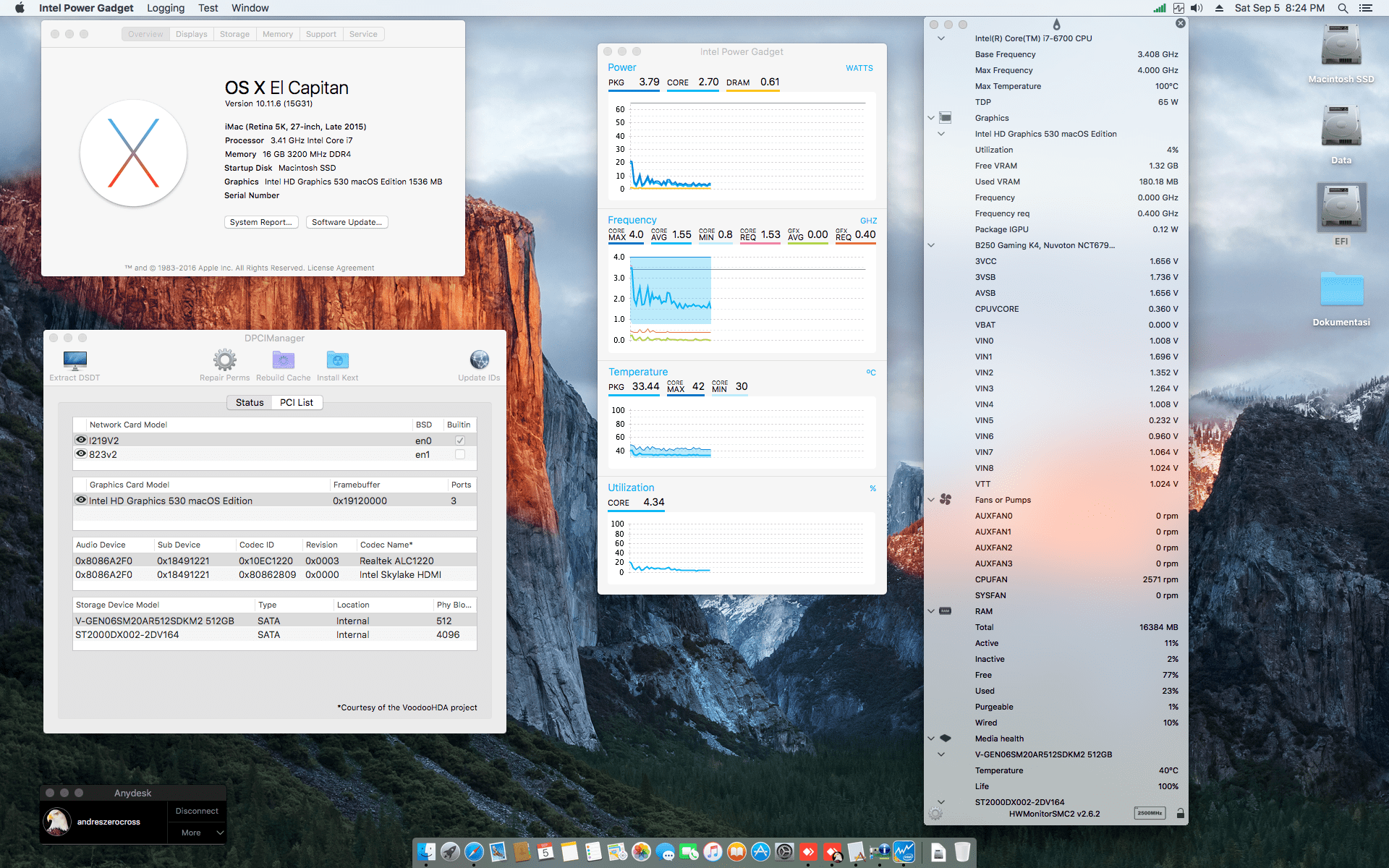The height and width of the screenshot is (868, 1389).
Task: Open the License Agreement link
Action: pyautogui.click(x=341, y=268)
